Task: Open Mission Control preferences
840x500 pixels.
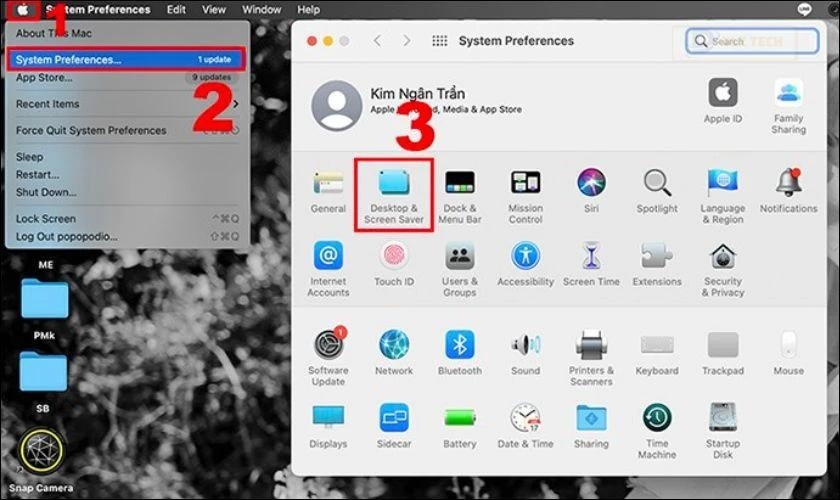Action: pos(526,197)
